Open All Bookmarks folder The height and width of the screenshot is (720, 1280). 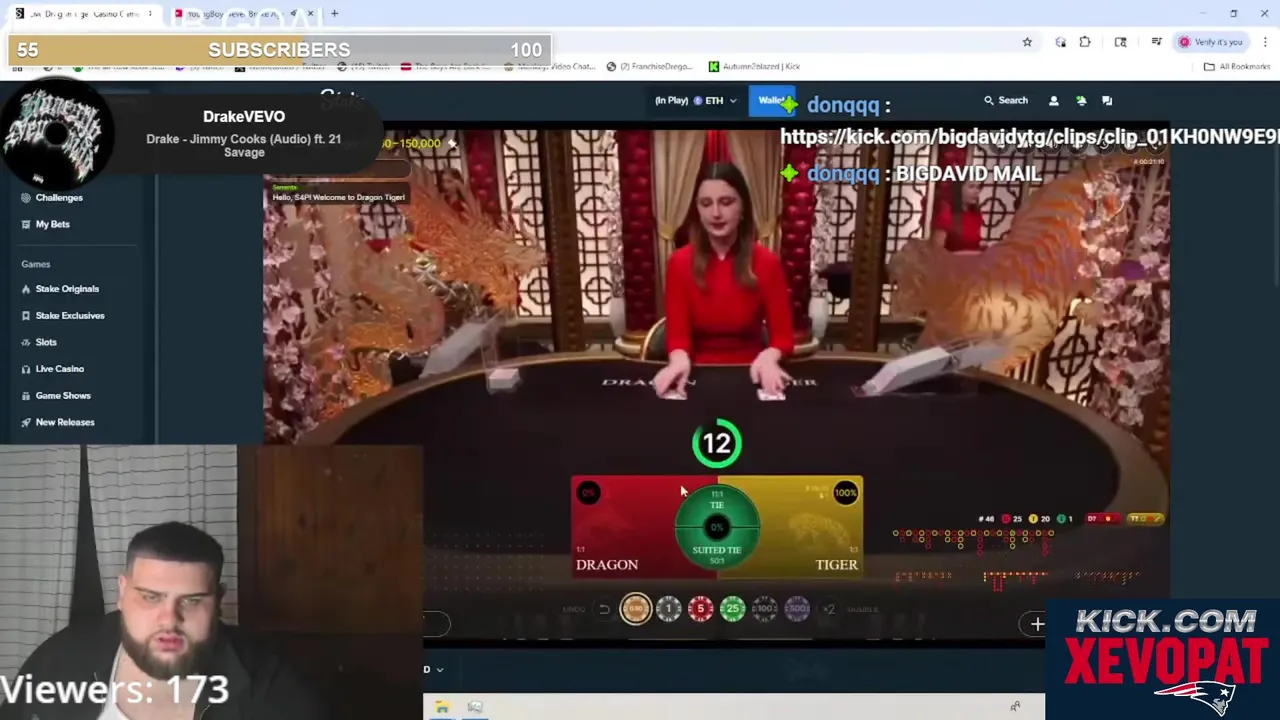click(1237, 67)
